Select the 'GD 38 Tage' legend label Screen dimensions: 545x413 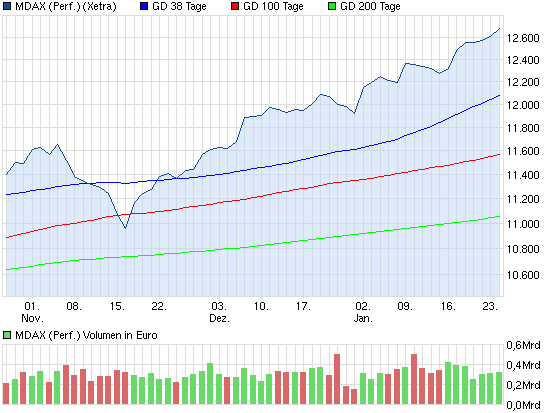coord(179,6)
